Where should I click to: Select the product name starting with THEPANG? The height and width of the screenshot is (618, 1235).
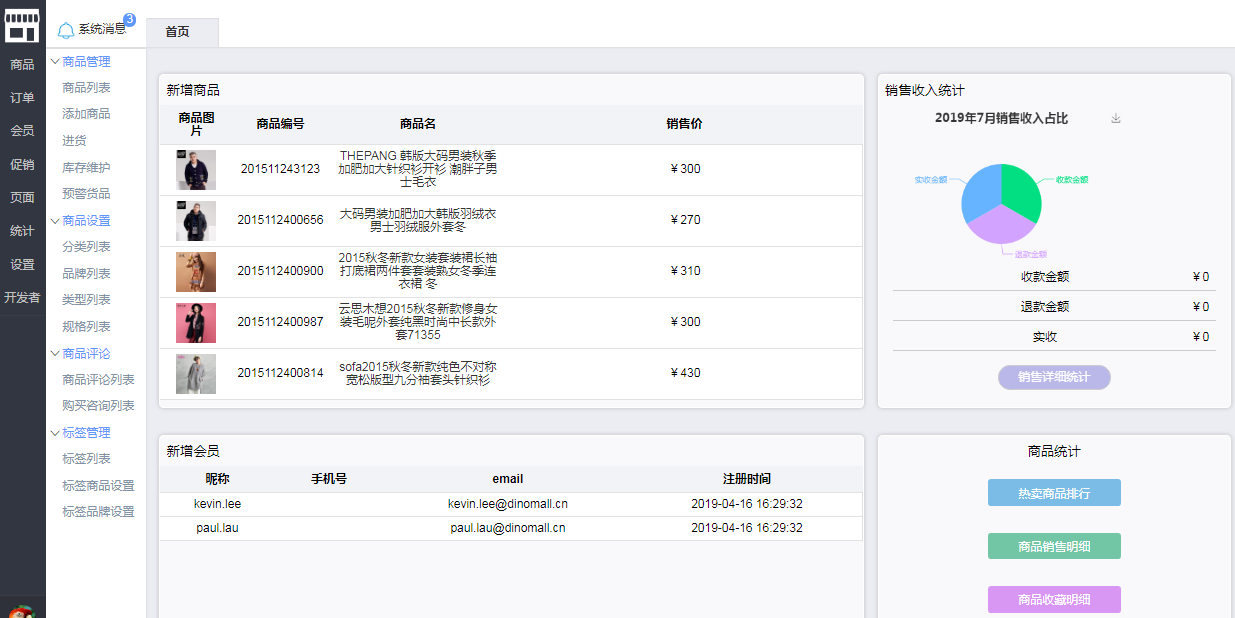(418, 169)
